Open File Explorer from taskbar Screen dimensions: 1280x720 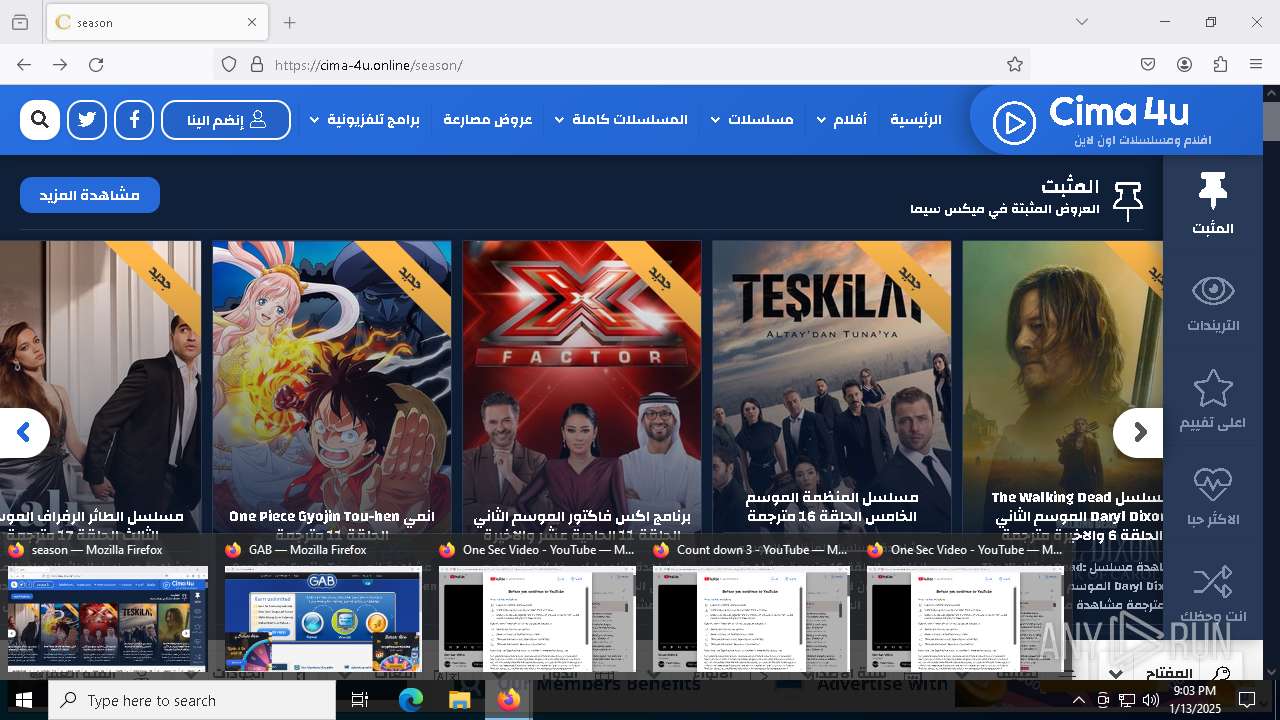(459, 700)
